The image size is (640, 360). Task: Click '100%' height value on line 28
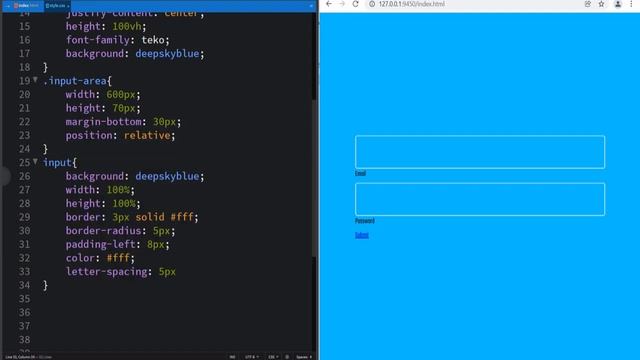pyautogui.click(x=124, y=203)
